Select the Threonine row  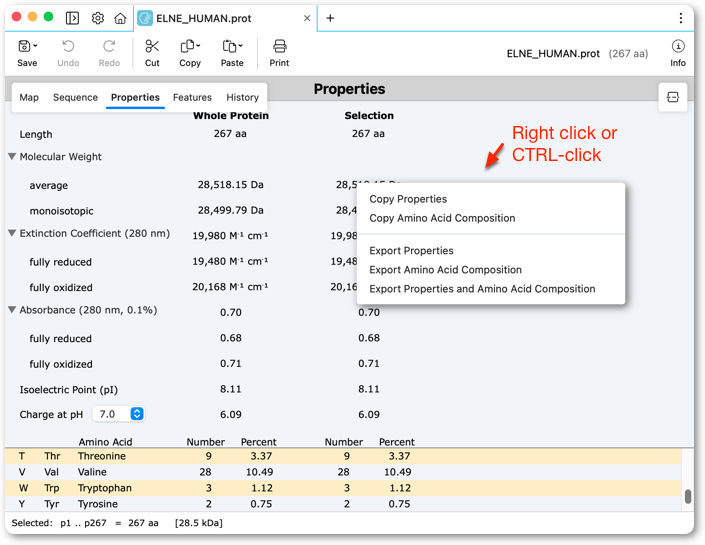point(344,456)
